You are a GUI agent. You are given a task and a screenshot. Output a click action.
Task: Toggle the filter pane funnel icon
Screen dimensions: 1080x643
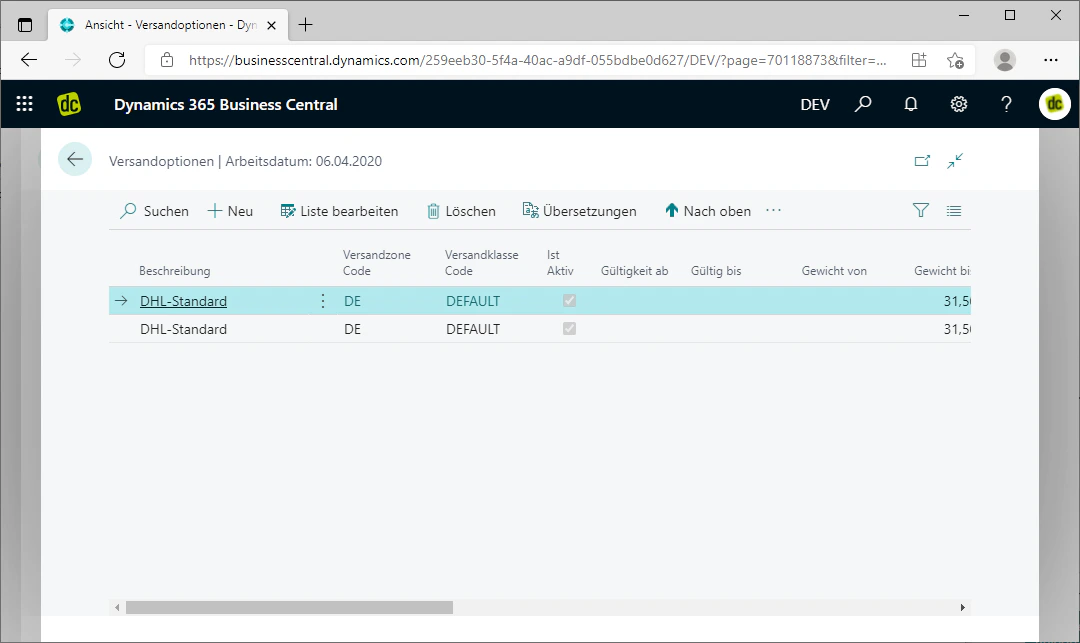click(x=921, y=211)
